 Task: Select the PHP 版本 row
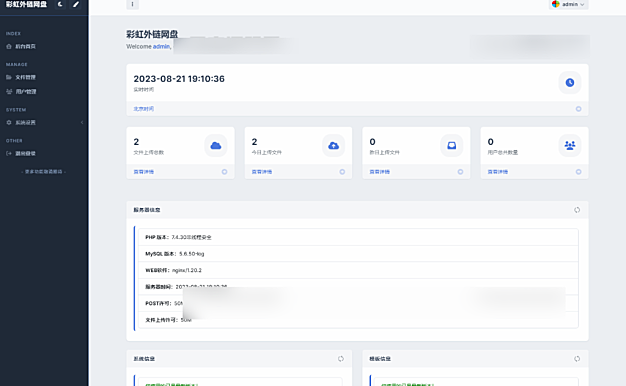click(358, 237)
